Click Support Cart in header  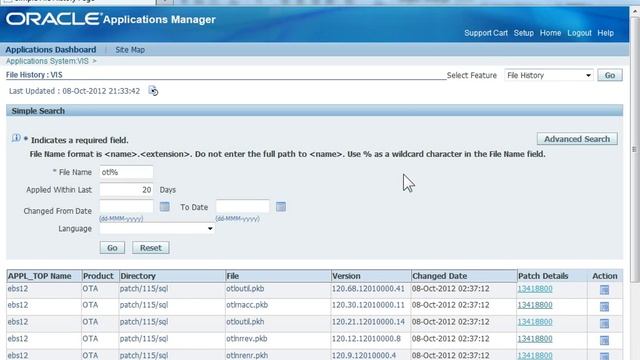pos(486,33)
